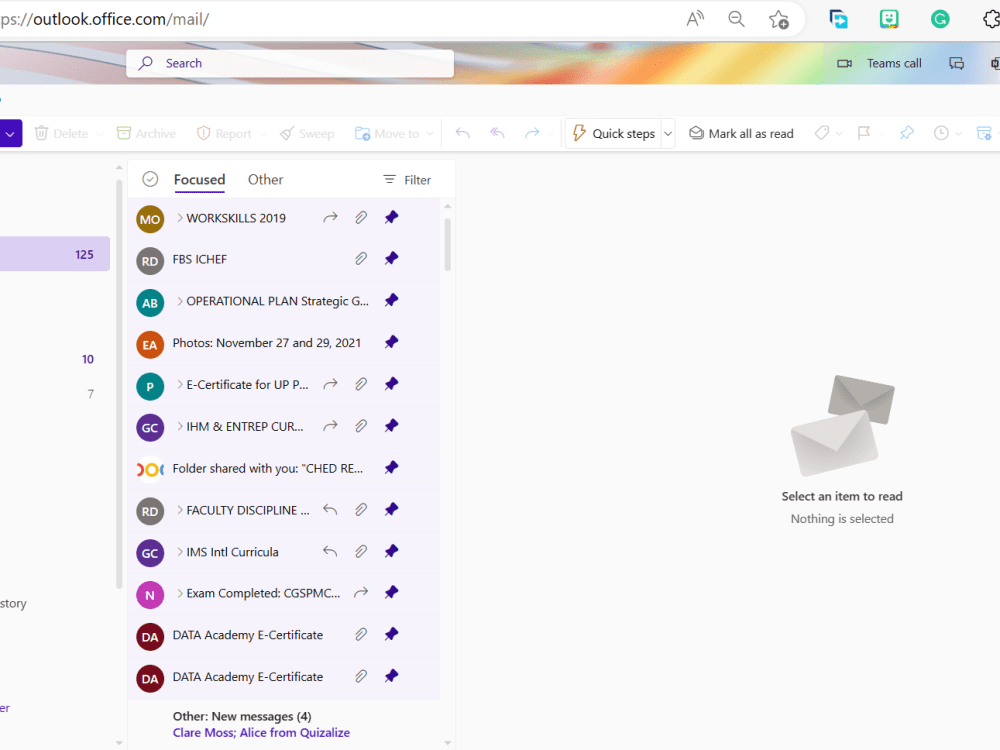The image size is (1000, 750).
Task: Open the Quick steps dropdown arrow
Action: click(668, 134)
